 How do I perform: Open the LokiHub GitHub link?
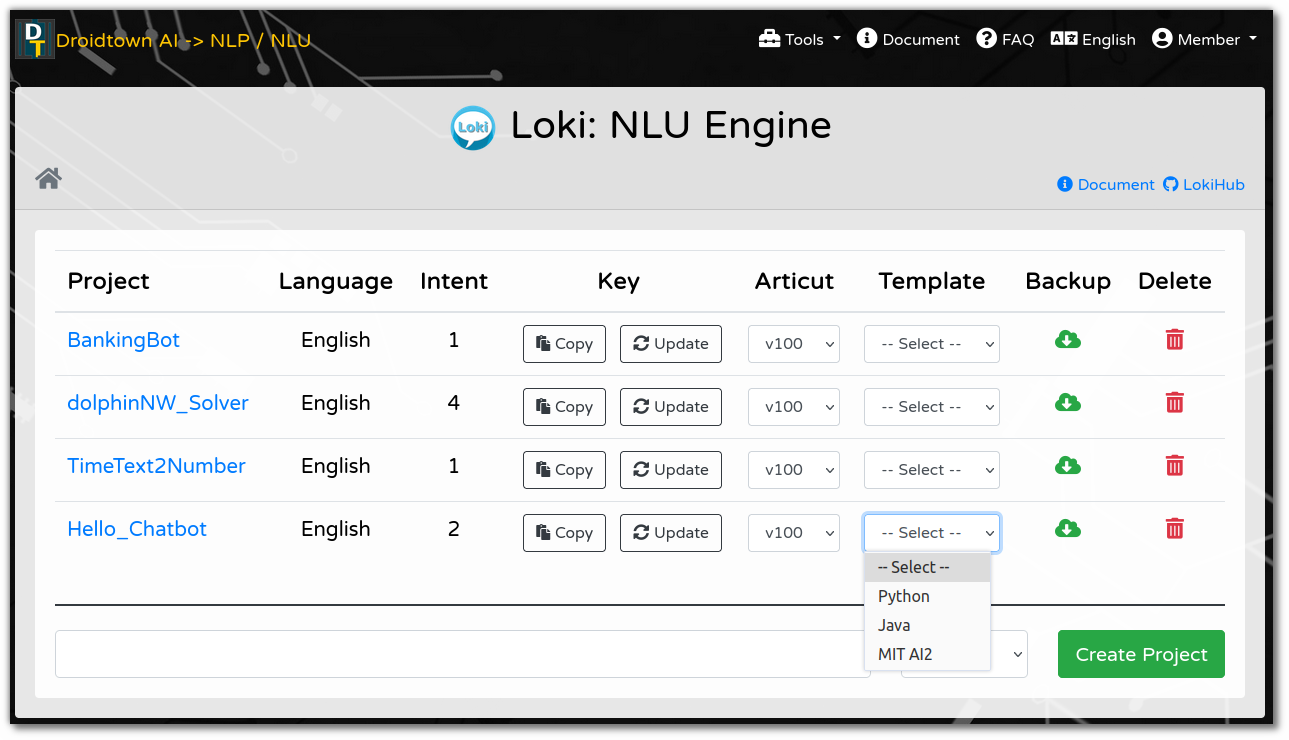1204,185
